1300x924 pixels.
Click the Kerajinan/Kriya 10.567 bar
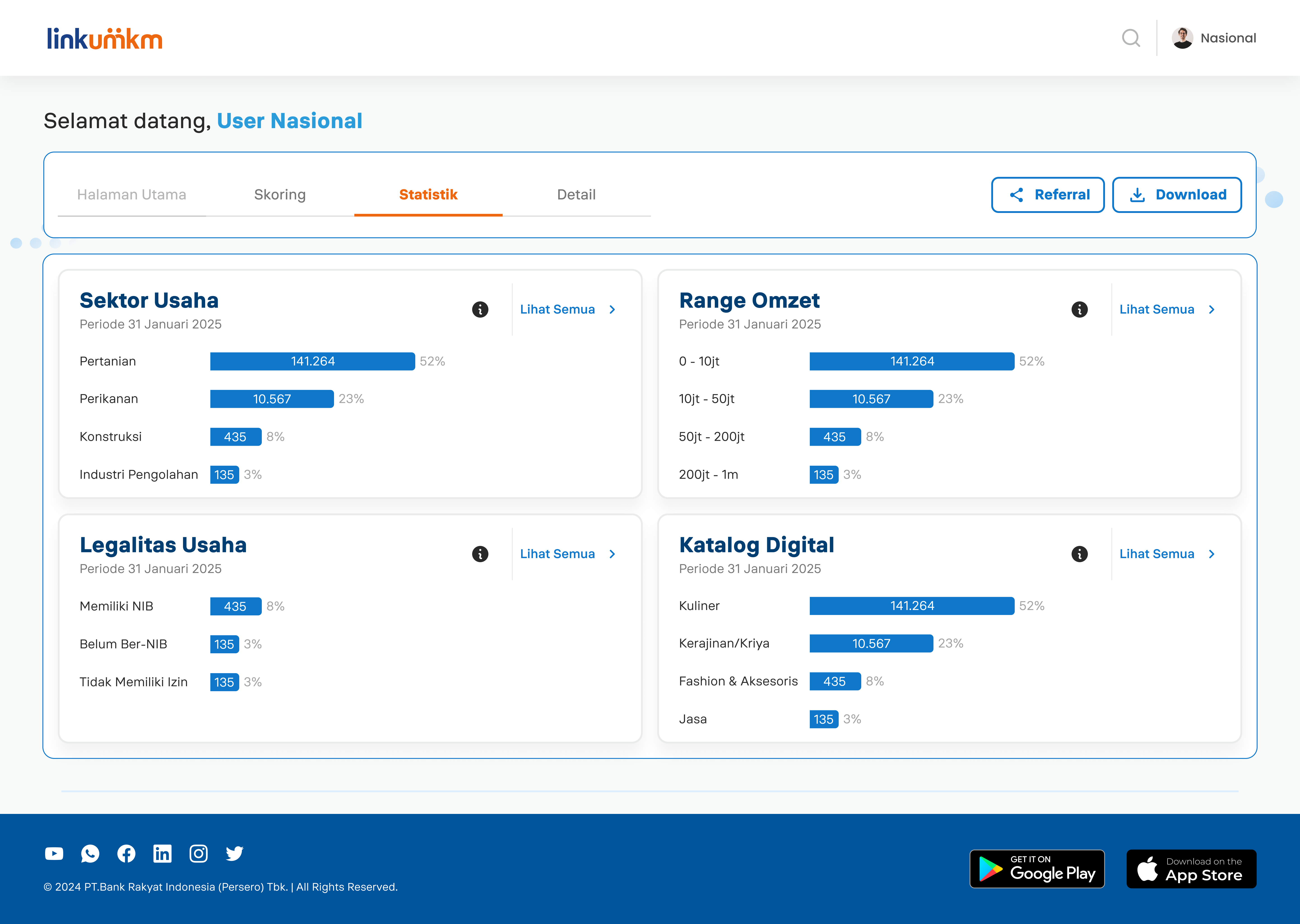[871, 644]
